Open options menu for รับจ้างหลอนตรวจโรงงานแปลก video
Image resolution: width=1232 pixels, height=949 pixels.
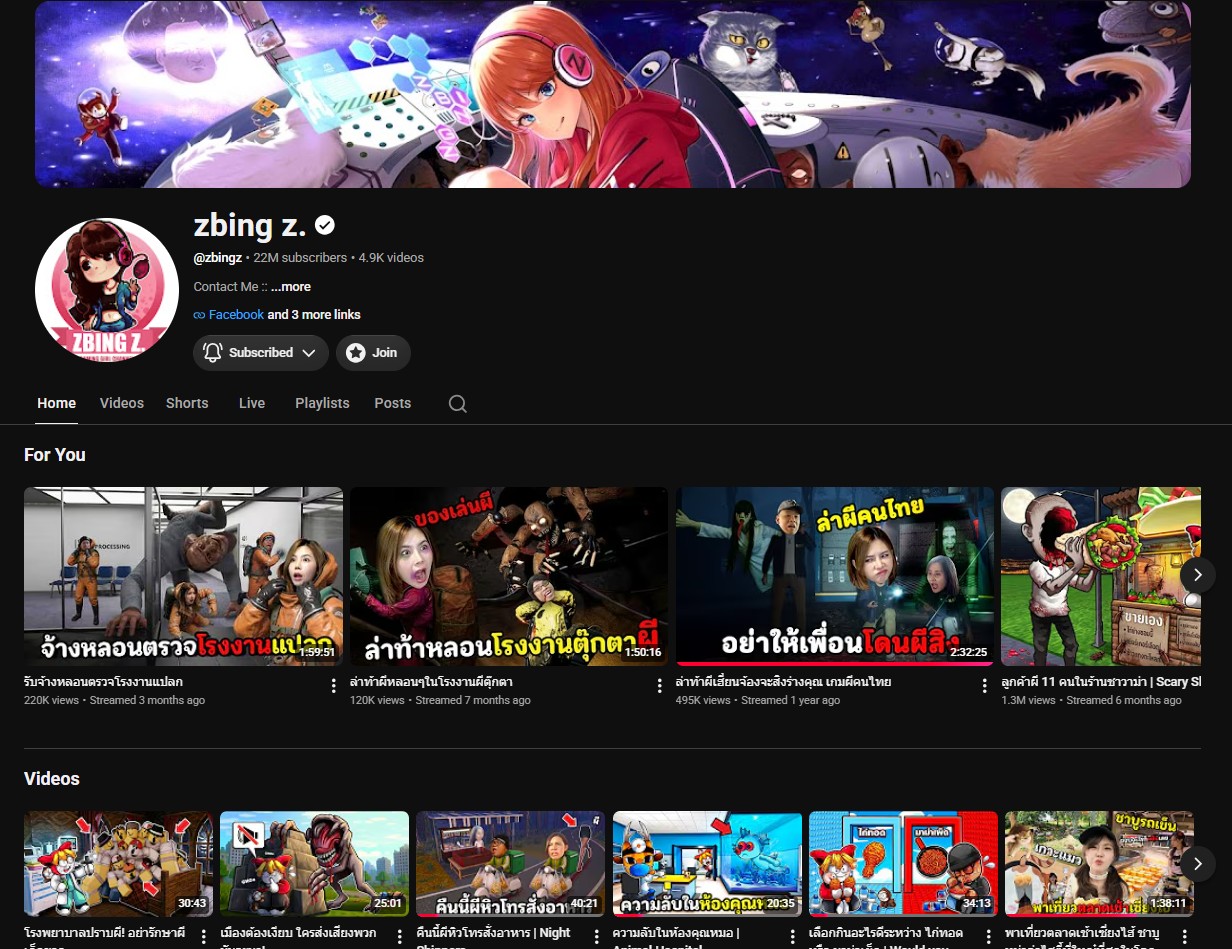pos(334,686)
